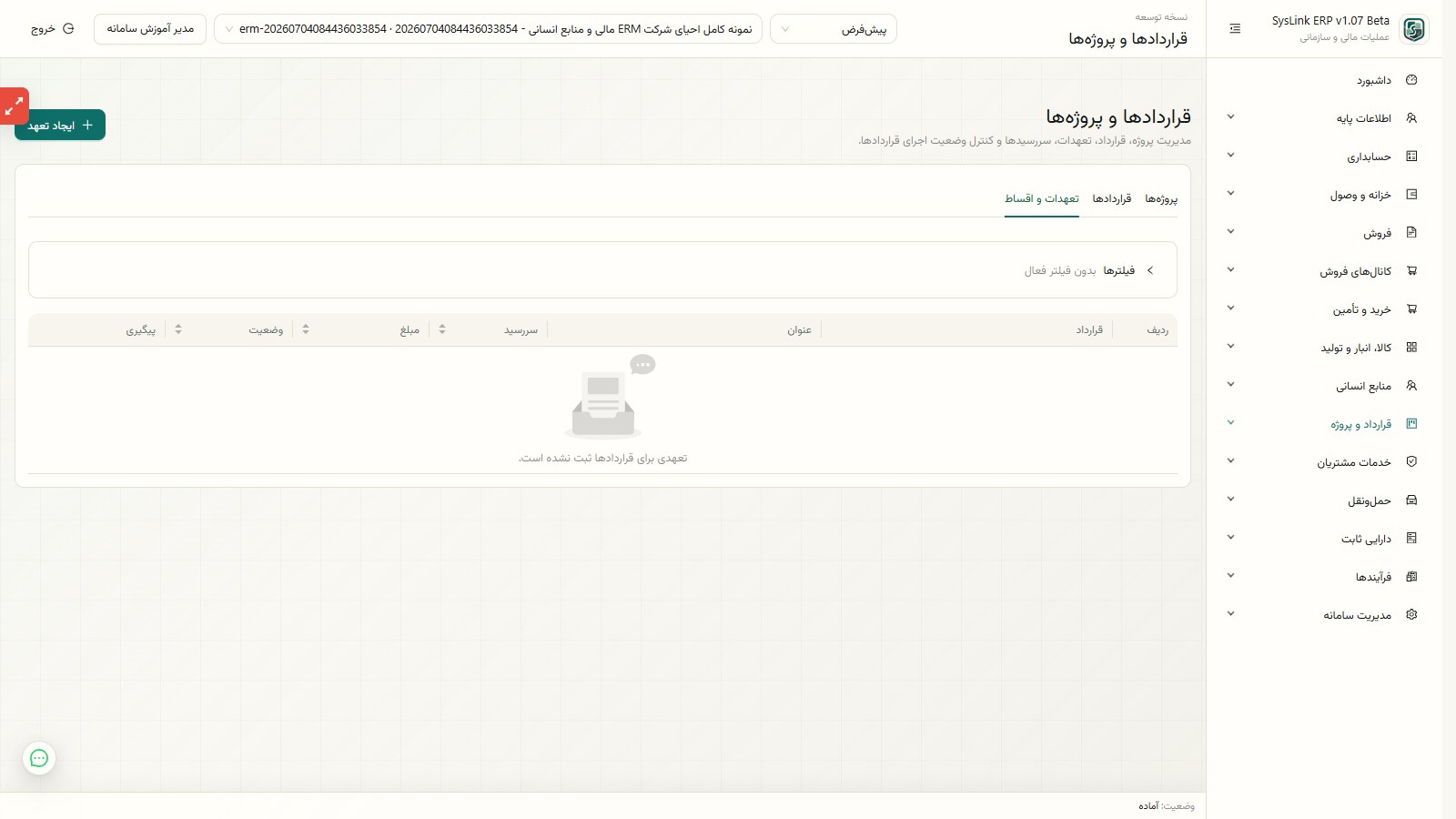
Task: Click the chat support bubble icon
Action: tap(39, 758)
